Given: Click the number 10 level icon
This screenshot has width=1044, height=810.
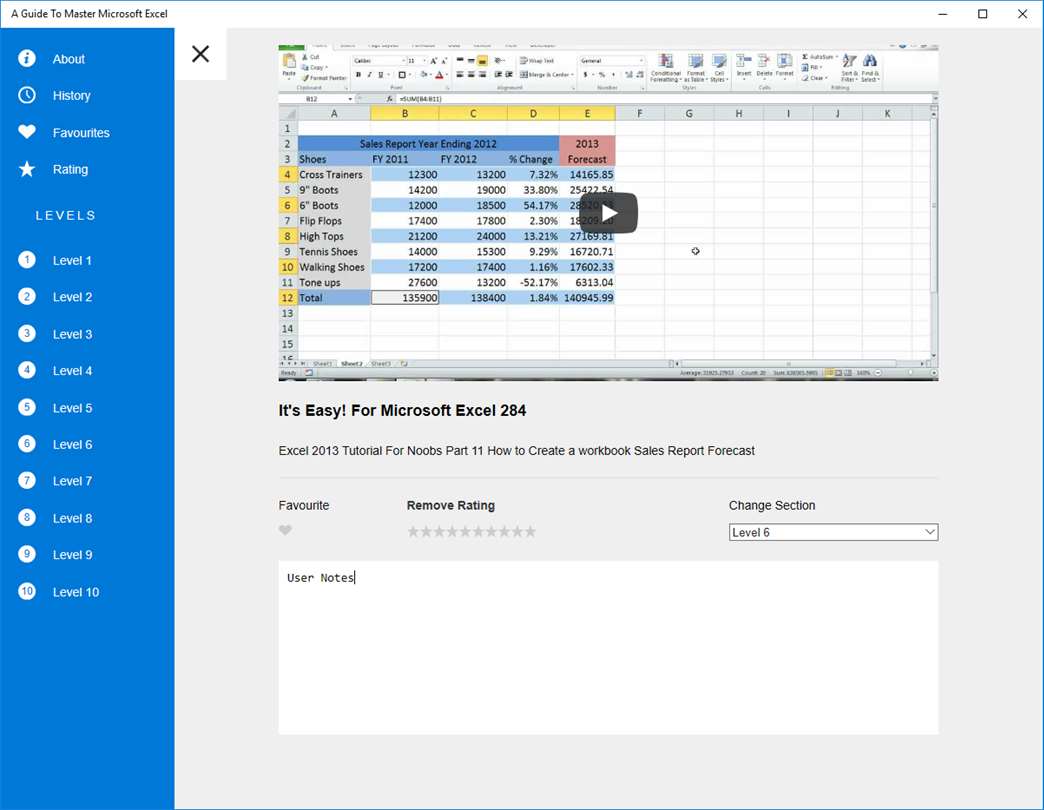Looking at the screenshot, I should [27, 591].
